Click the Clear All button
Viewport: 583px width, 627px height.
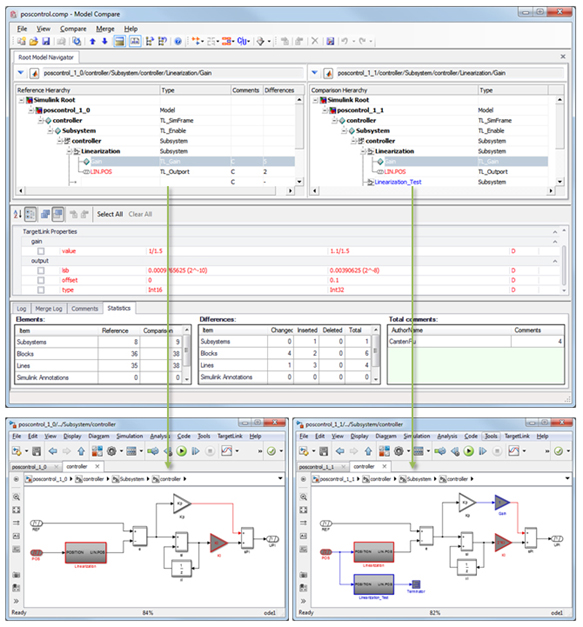click(140, 214)
